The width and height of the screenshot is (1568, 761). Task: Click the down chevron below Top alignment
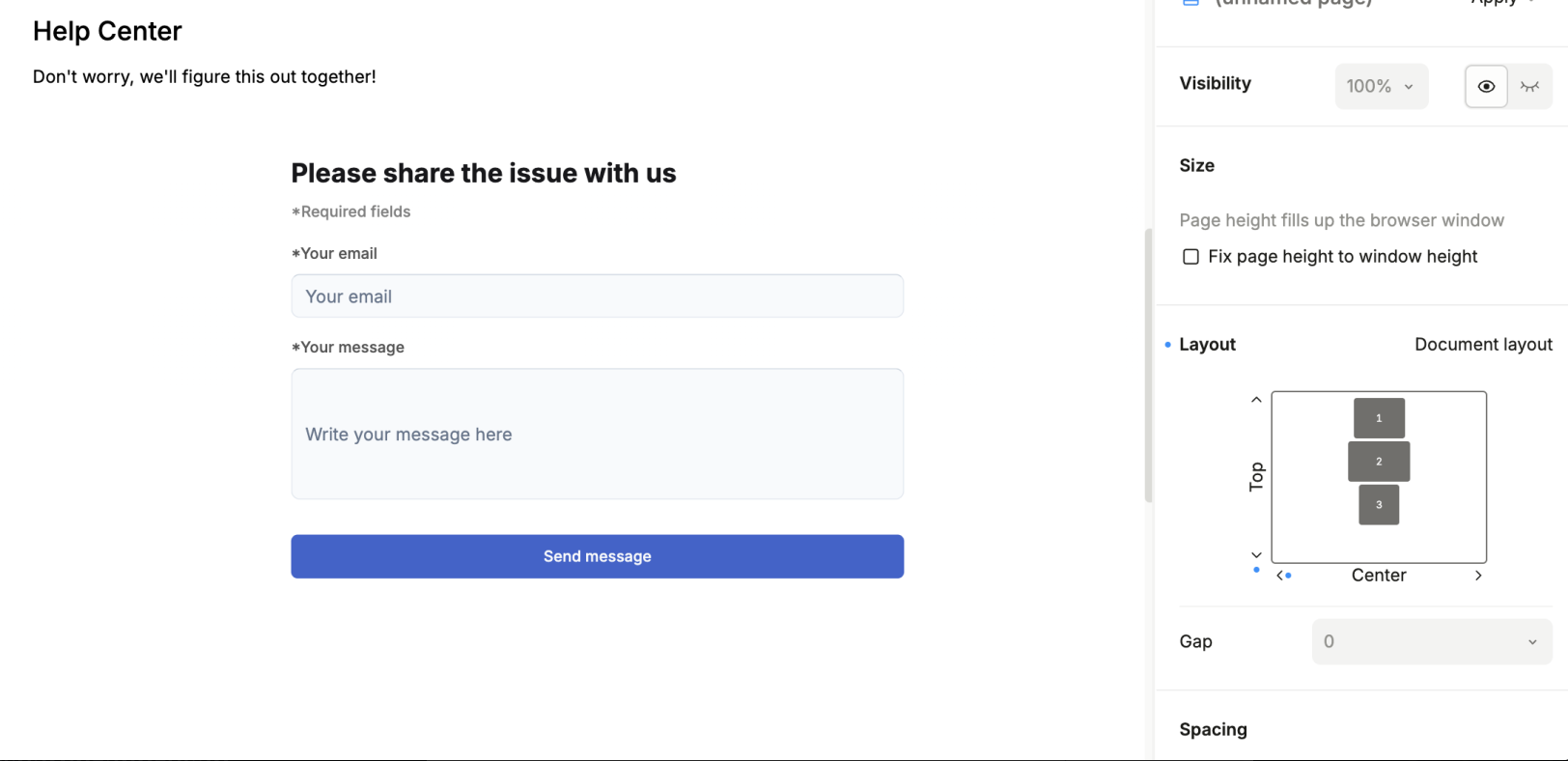tap(1256, 555)
